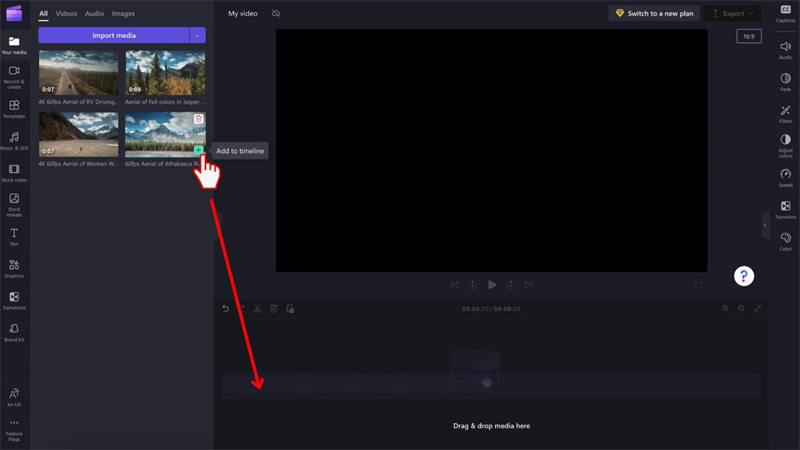Viewport: 800px width, 450px height.
Task: Click the split scissors icon
Action: (257, 309)
